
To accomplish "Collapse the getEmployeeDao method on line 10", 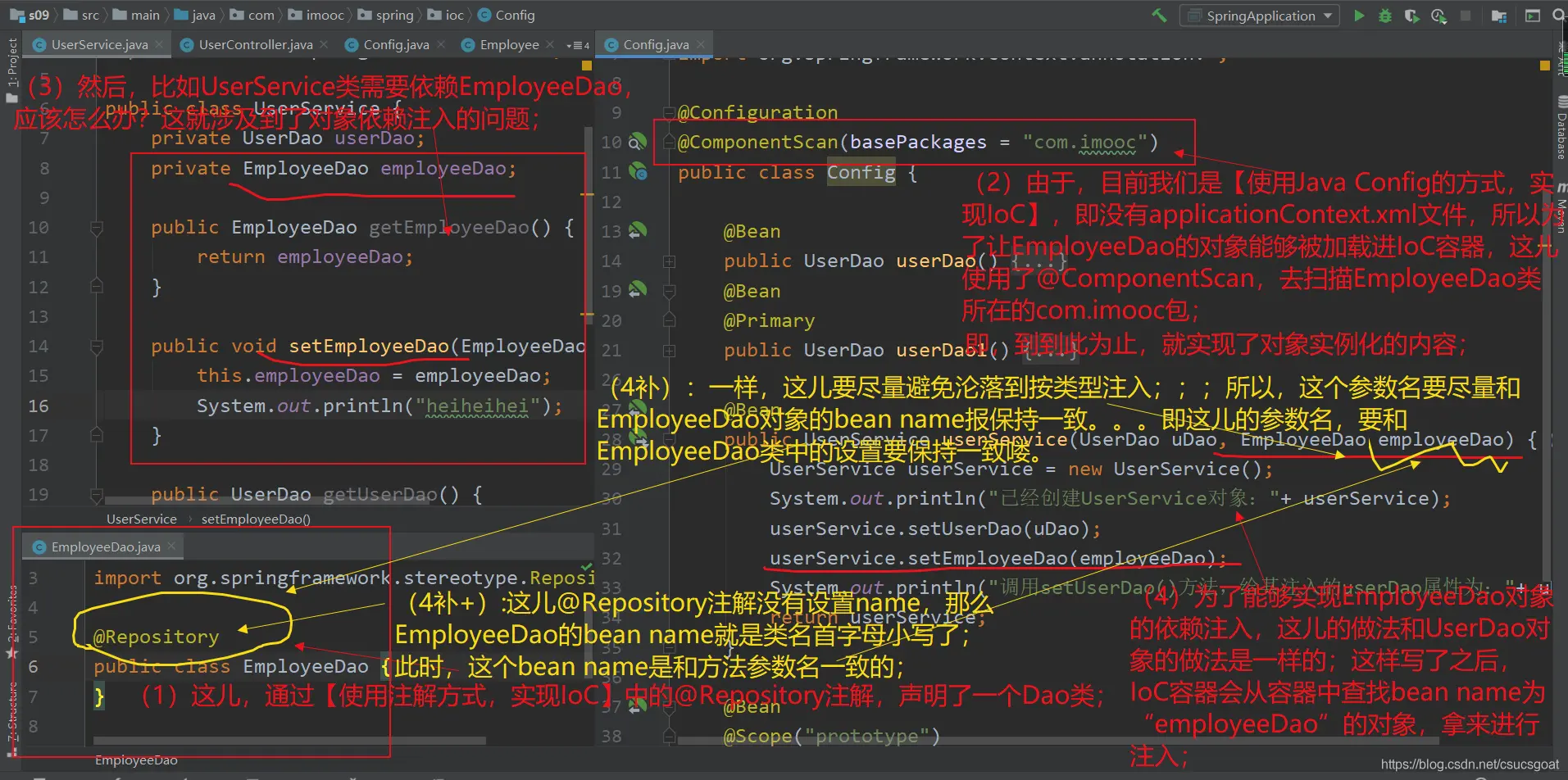I will tap(97, 228).
